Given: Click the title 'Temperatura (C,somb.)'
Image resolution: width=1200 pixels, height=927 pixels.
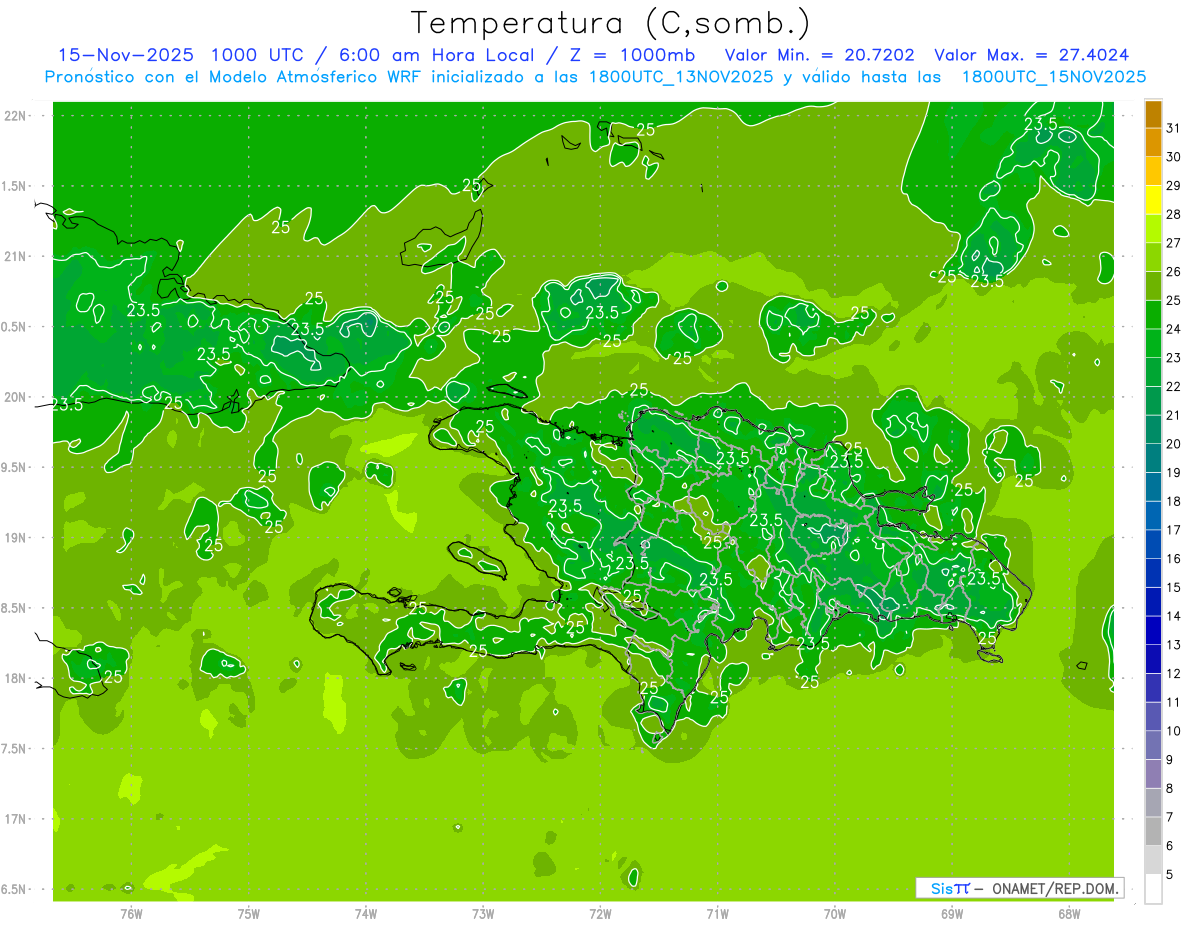Looking at the screenshot, I should 610,23.
